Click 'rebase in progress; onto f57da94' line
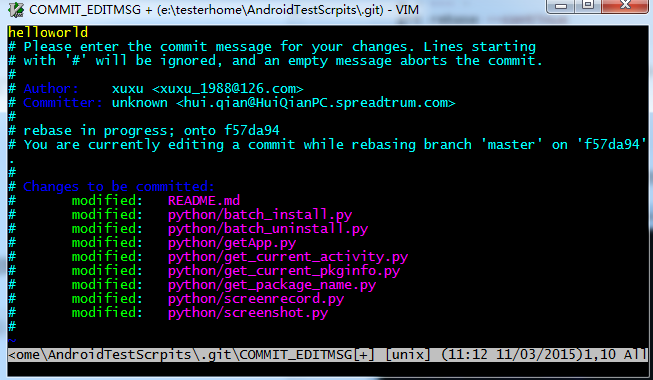 [144, 130]
